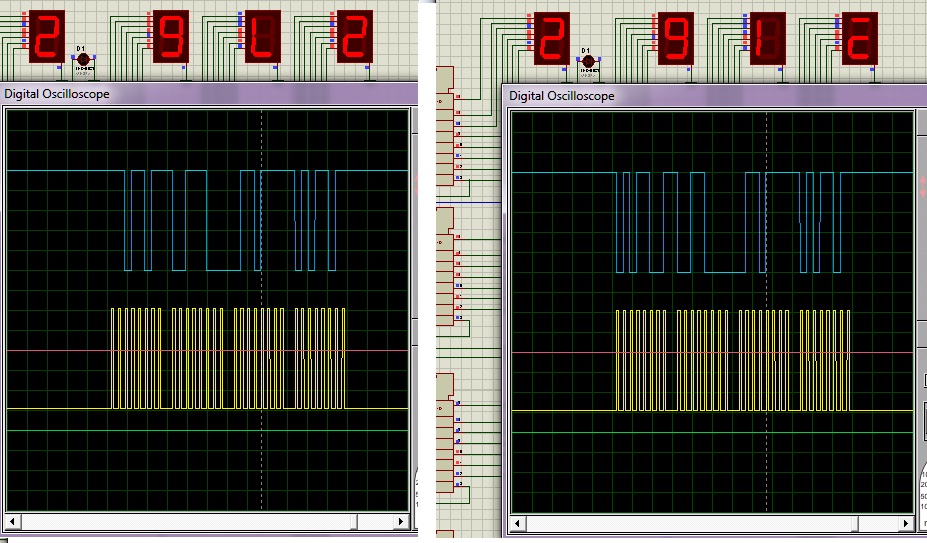Viewport: 927px width, 543px height.
Task: Select the left schematic display showing 9
Action: click(171, 37)
